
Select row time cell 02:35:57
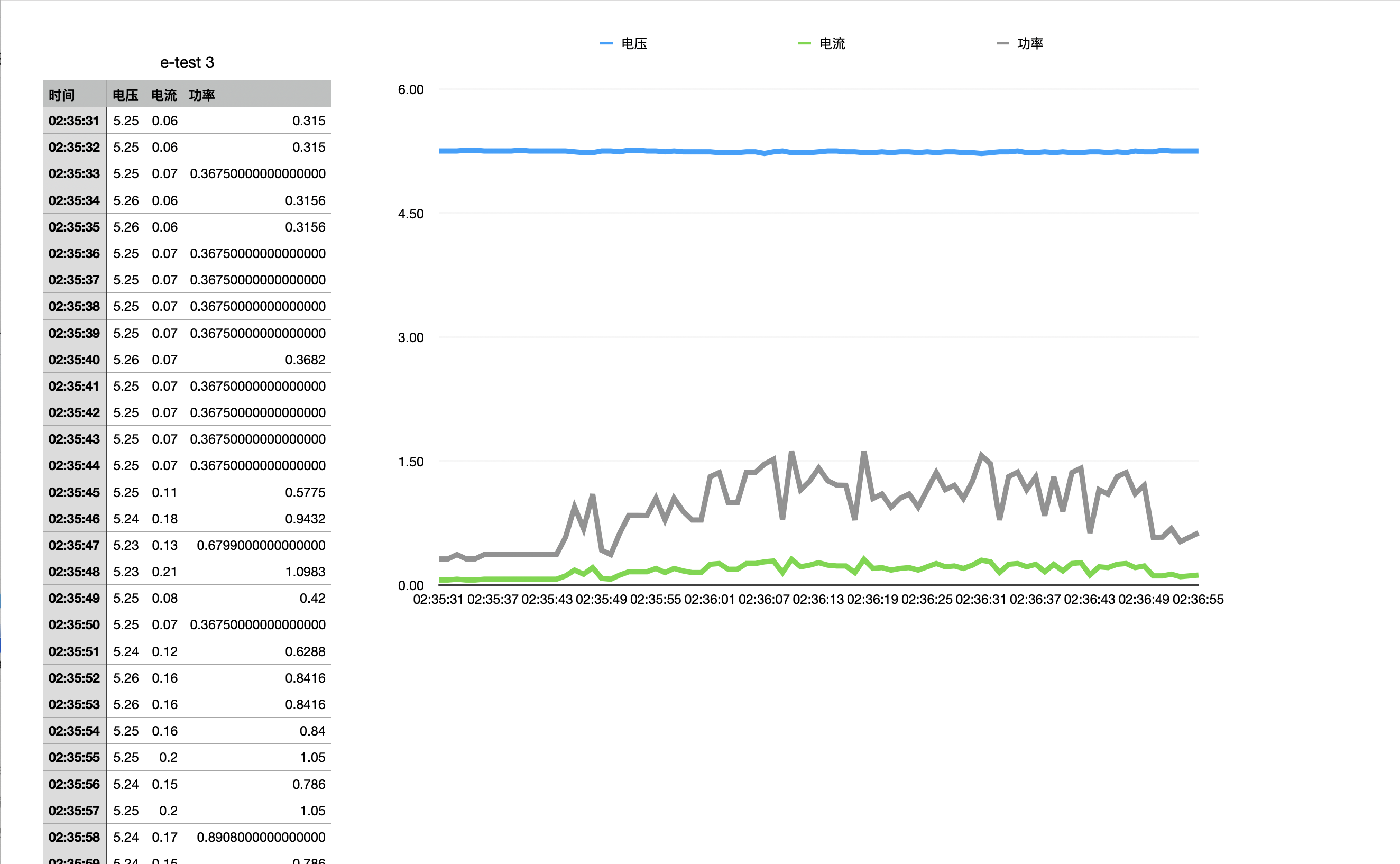[x=75, y=810]
